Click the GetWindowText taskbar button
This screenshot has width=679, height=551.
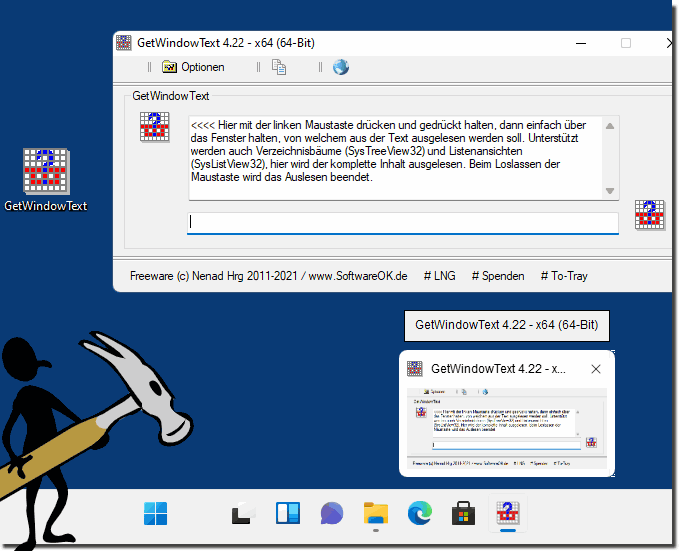click(508, 513)
